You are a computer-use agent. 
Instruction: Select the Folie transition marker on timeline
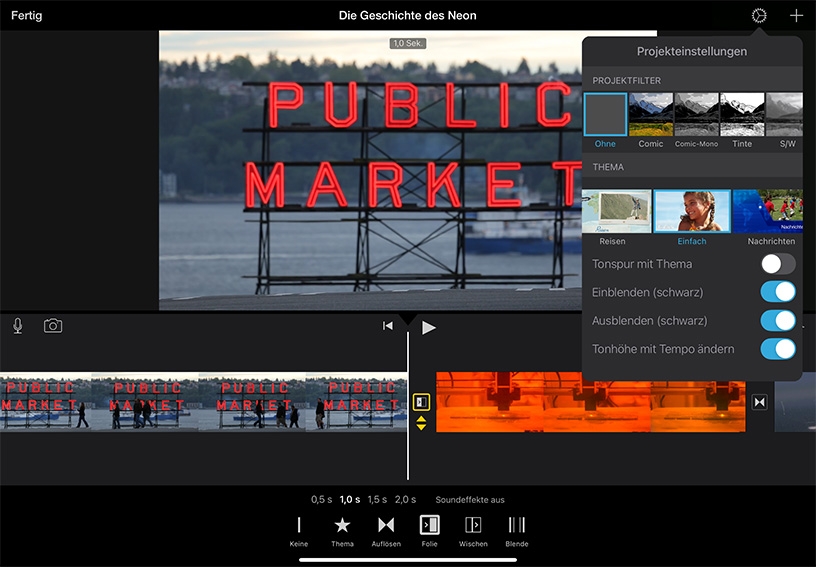click(x=421, y=402)
